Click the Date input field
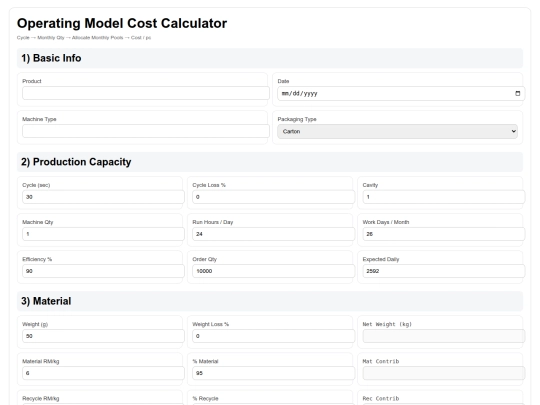Image resolution: width=540 pixels, height=405 pixels. [x=401, y=93]
